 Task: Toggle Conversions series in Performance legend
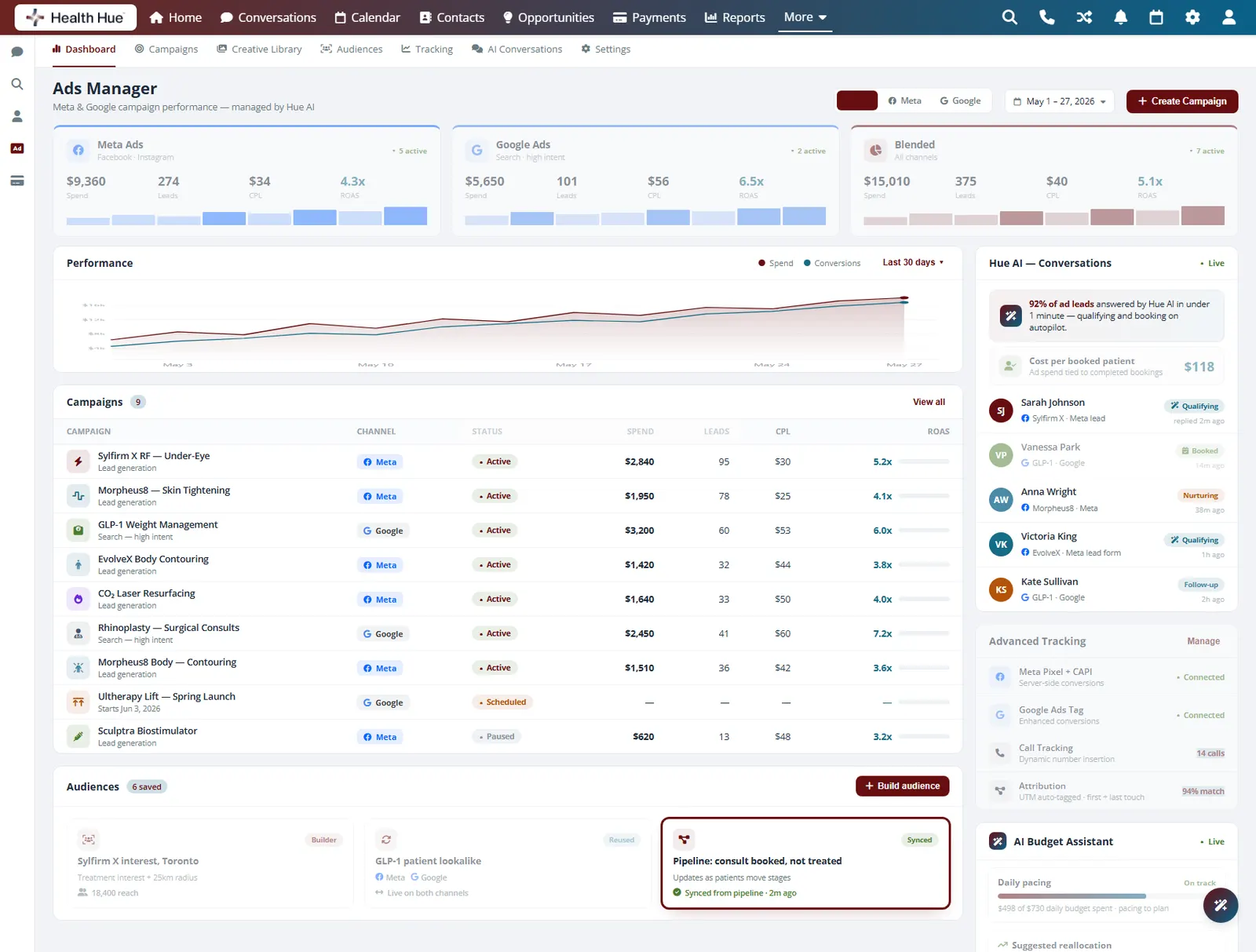832,263
